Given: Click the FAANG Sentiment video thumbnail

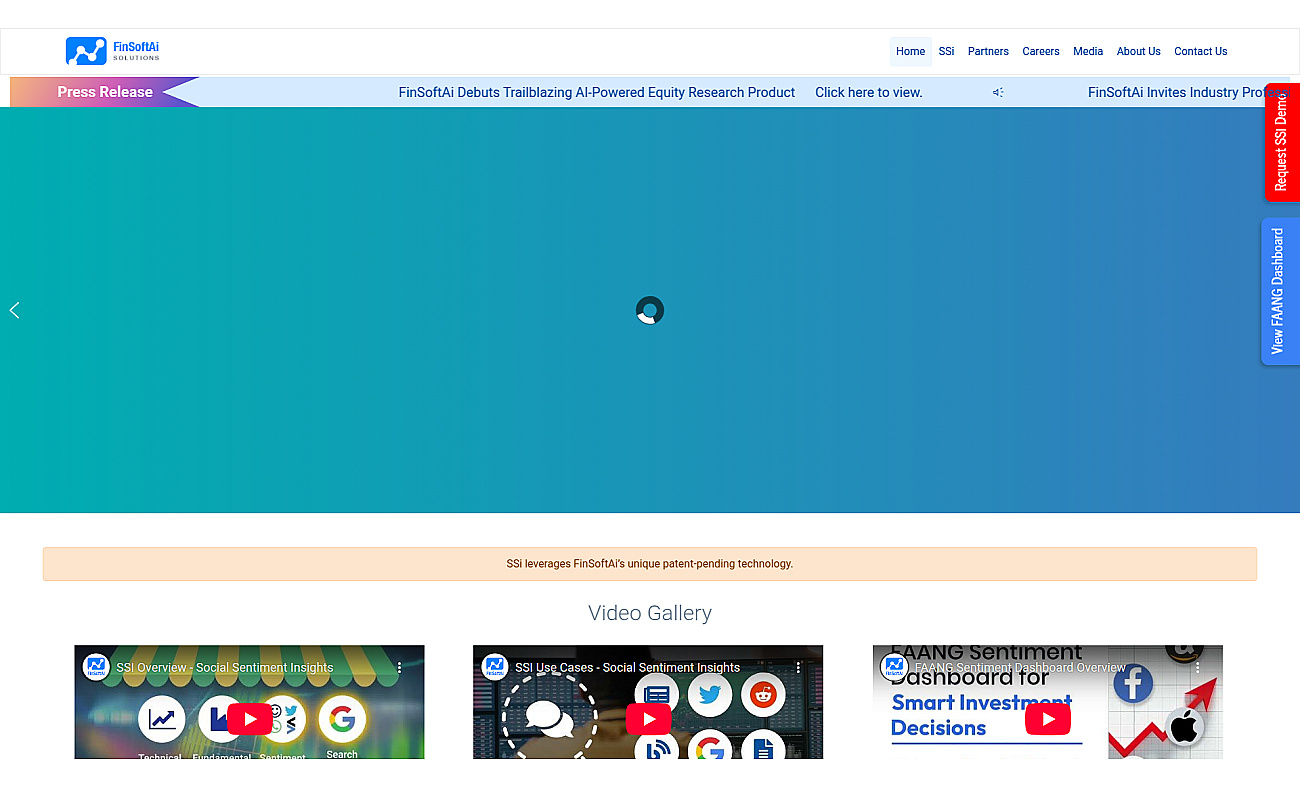Looking at the screenshot, I should pyautogui.click(x=1048, y=702).
